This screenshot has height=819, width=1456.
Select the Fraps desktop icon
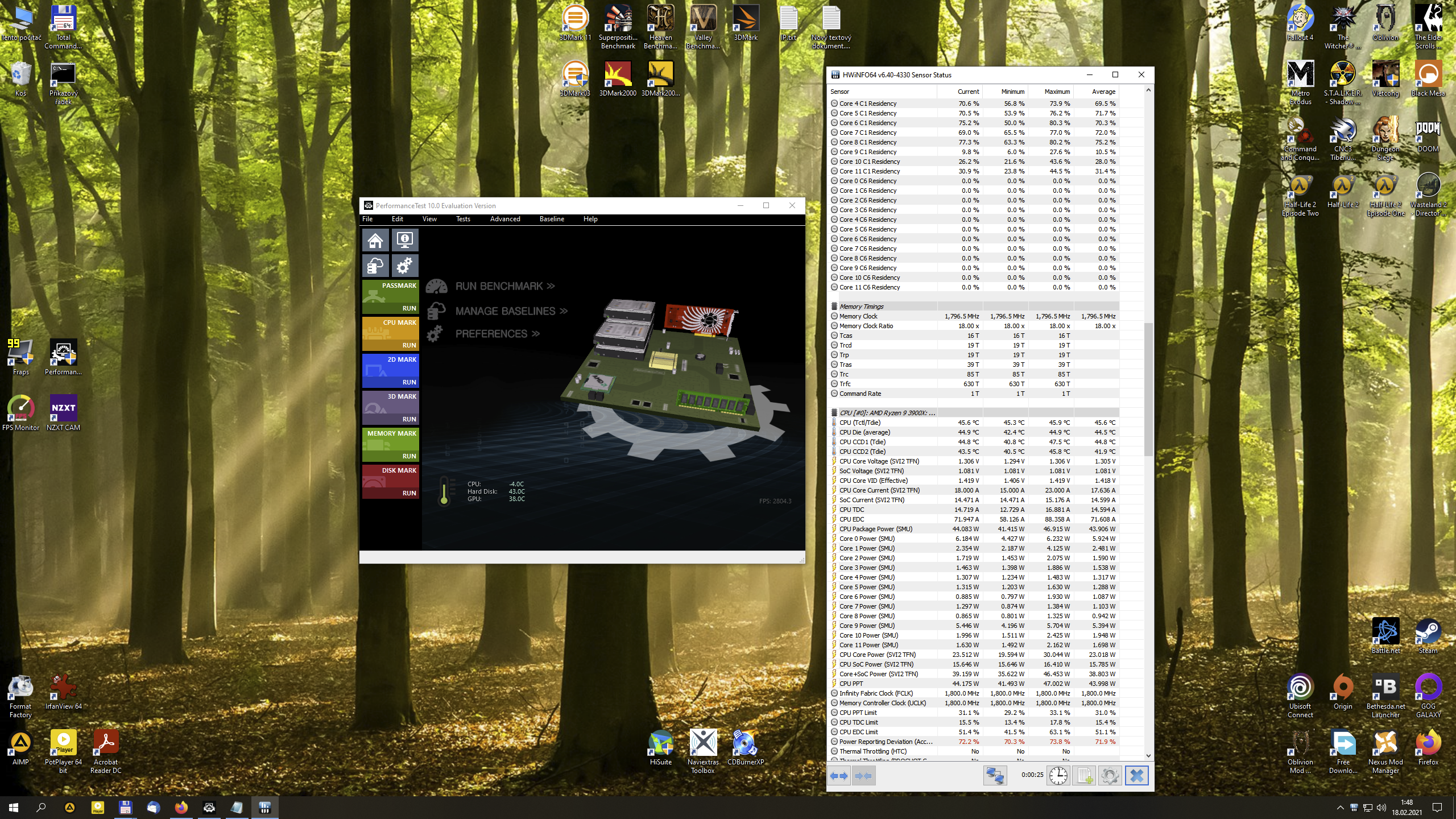(x=20, y=358)
